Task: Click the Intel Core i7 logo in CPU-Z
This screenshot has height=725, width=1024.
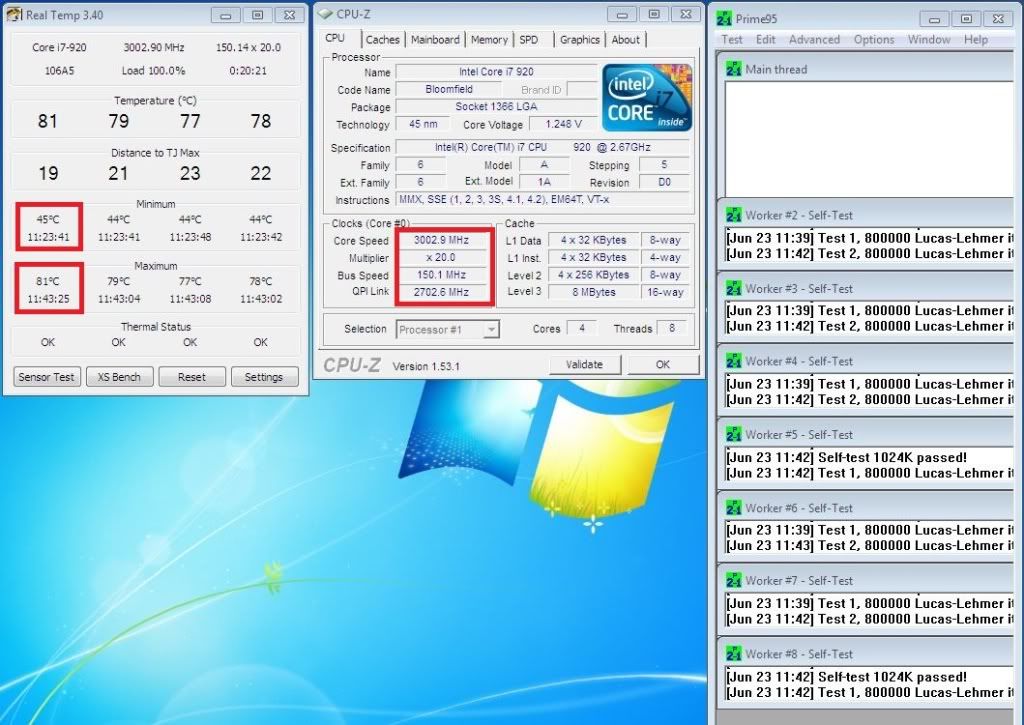Action: point(647,97)
